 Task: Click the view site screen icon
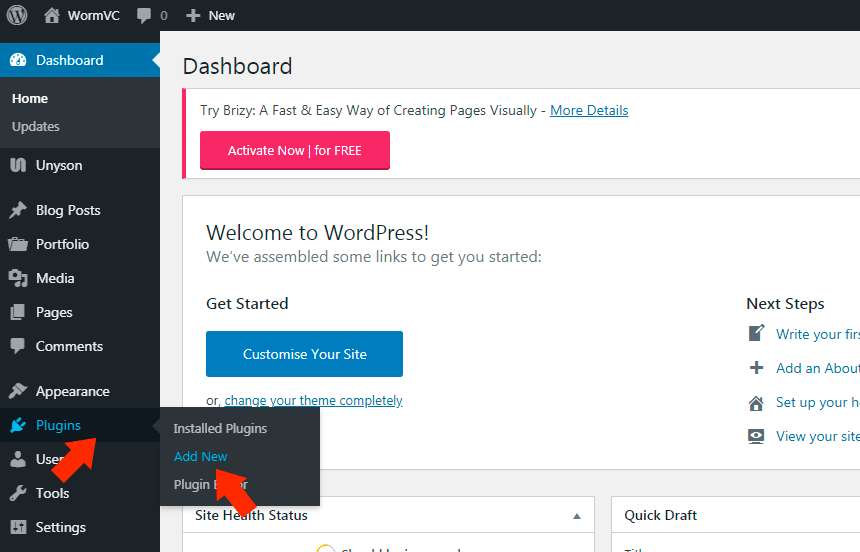[x=756, y=437]
